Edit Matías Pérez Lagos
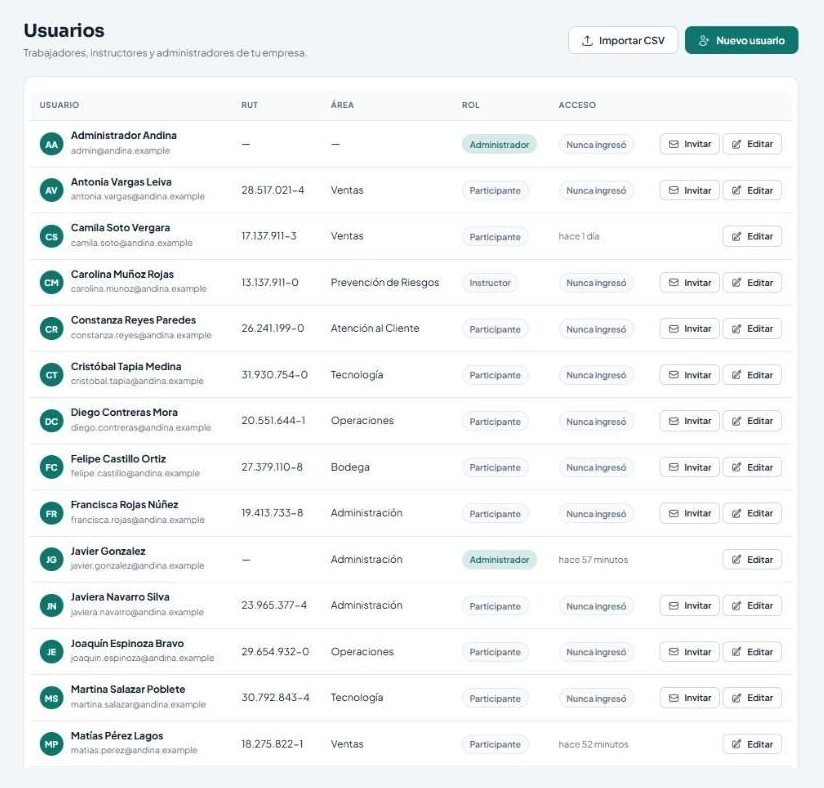Image resolution: width=824 pixels, height=788 pixels. point(752,744)
